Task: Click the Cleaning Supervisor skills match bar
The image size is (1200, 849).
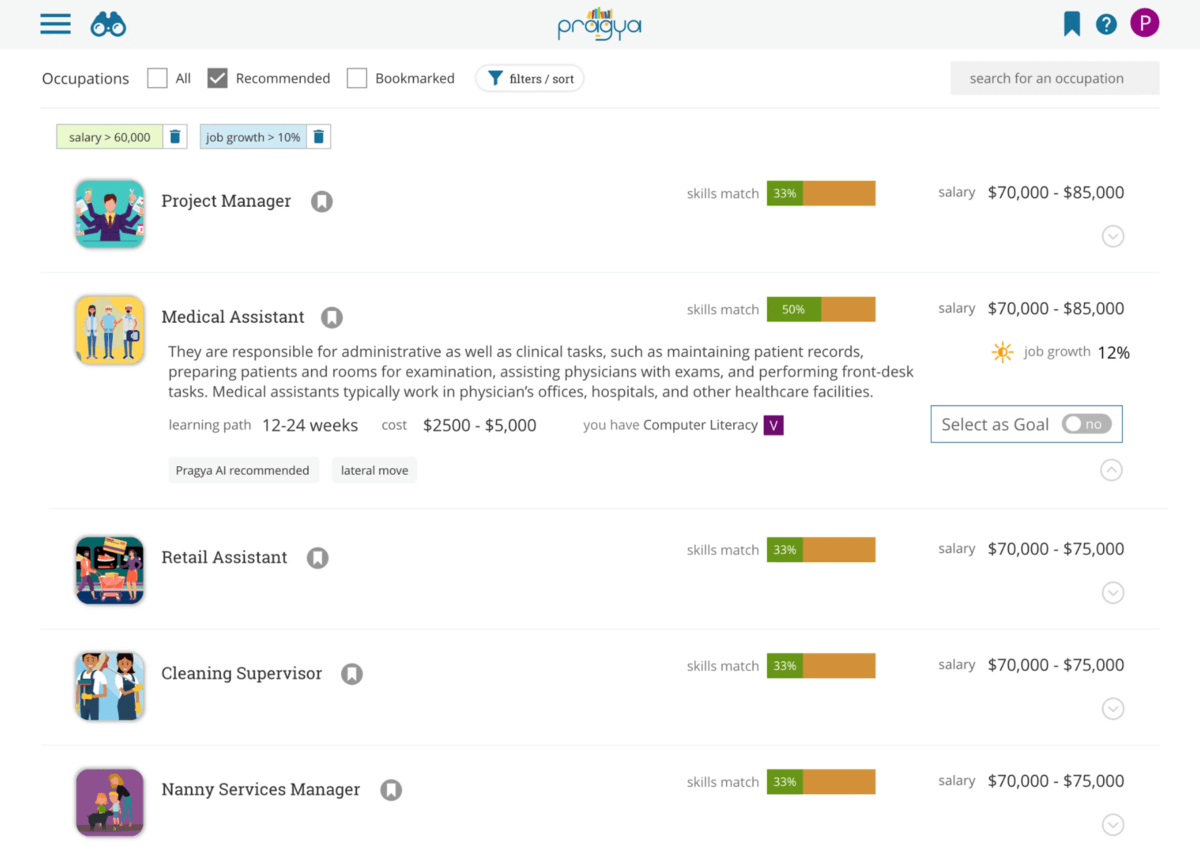Action: tap(821, 666)
